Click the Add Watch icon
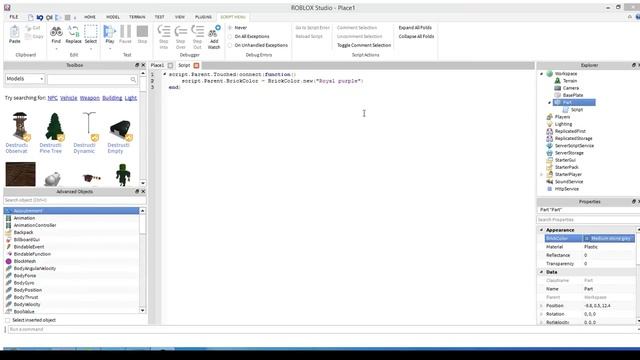Image resolution: width=640 pixels, height=360 pixels. click(x=214, y=31)
